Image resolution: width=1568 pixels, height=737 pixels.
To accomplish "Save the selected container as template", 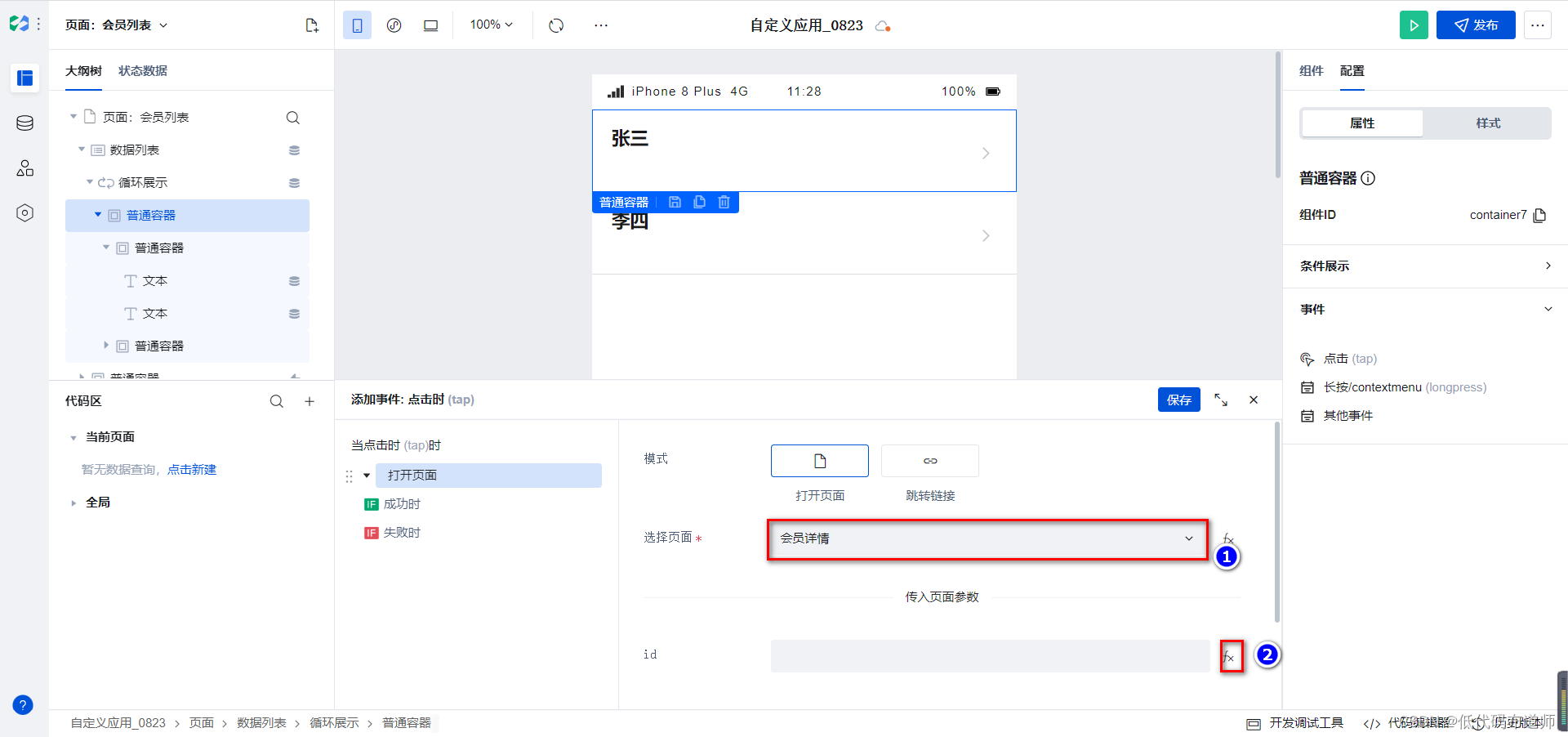I will click(675, 203).
